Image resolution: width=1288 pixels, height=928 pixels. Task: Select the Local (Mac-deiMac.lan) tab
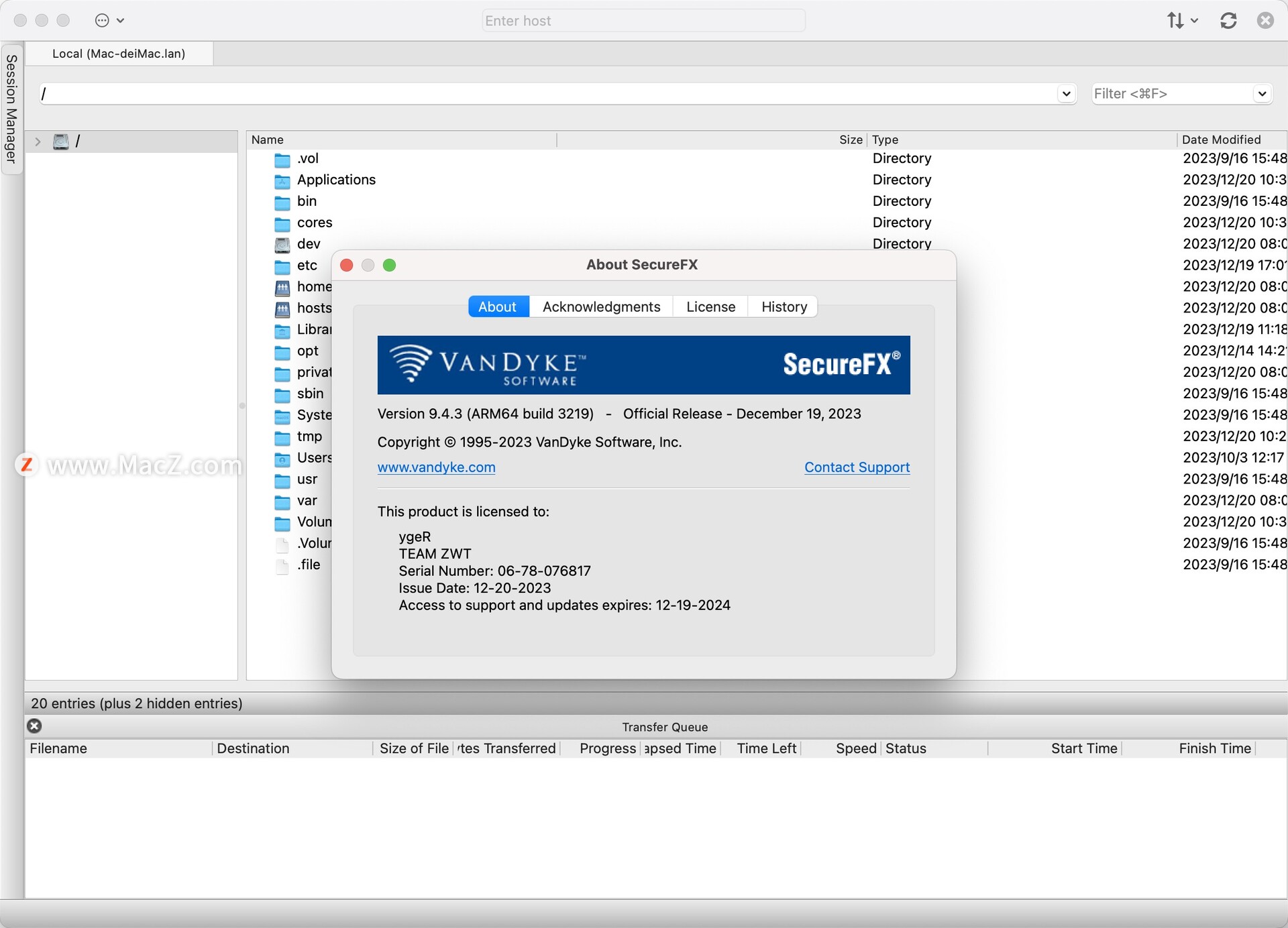(119, 54)
